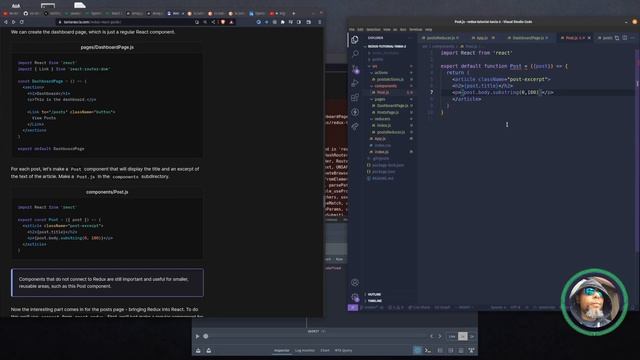Image resolution: width=640 pixels, height=360 pixels.
Task: Open postActions.js in the Explorer tree
Action: coord(390,79)
